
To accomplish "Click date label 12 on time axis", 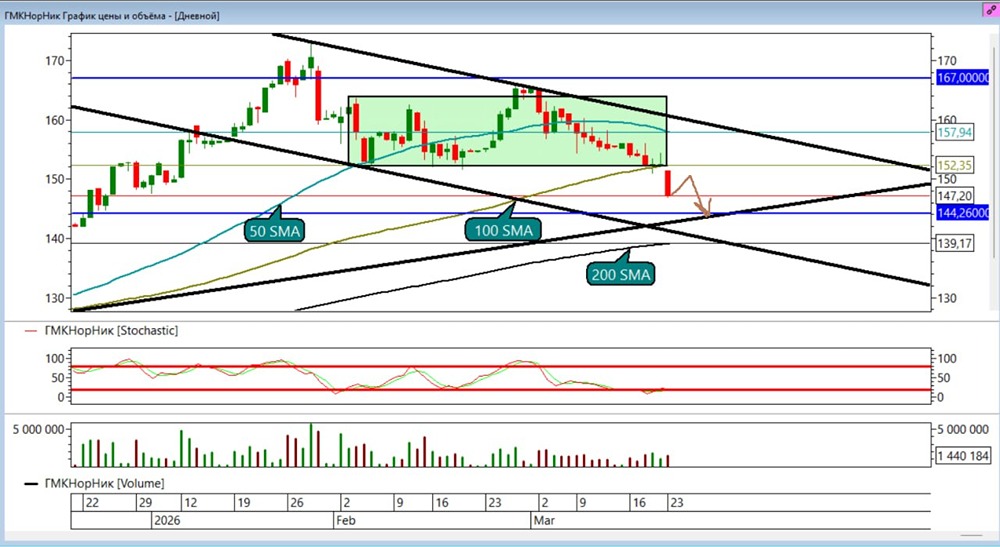I will pos(190,502).
